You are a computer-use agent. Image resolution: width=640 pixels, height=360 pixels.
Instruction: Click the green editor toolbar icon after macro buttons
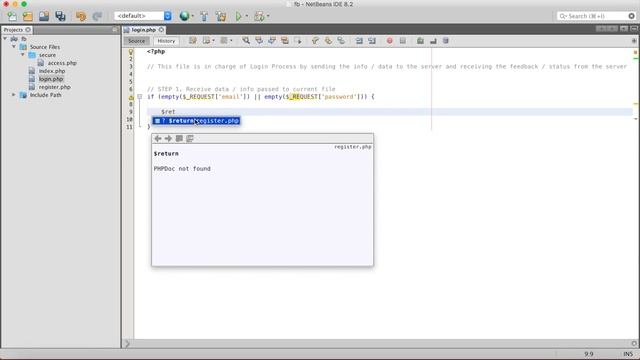420,40
